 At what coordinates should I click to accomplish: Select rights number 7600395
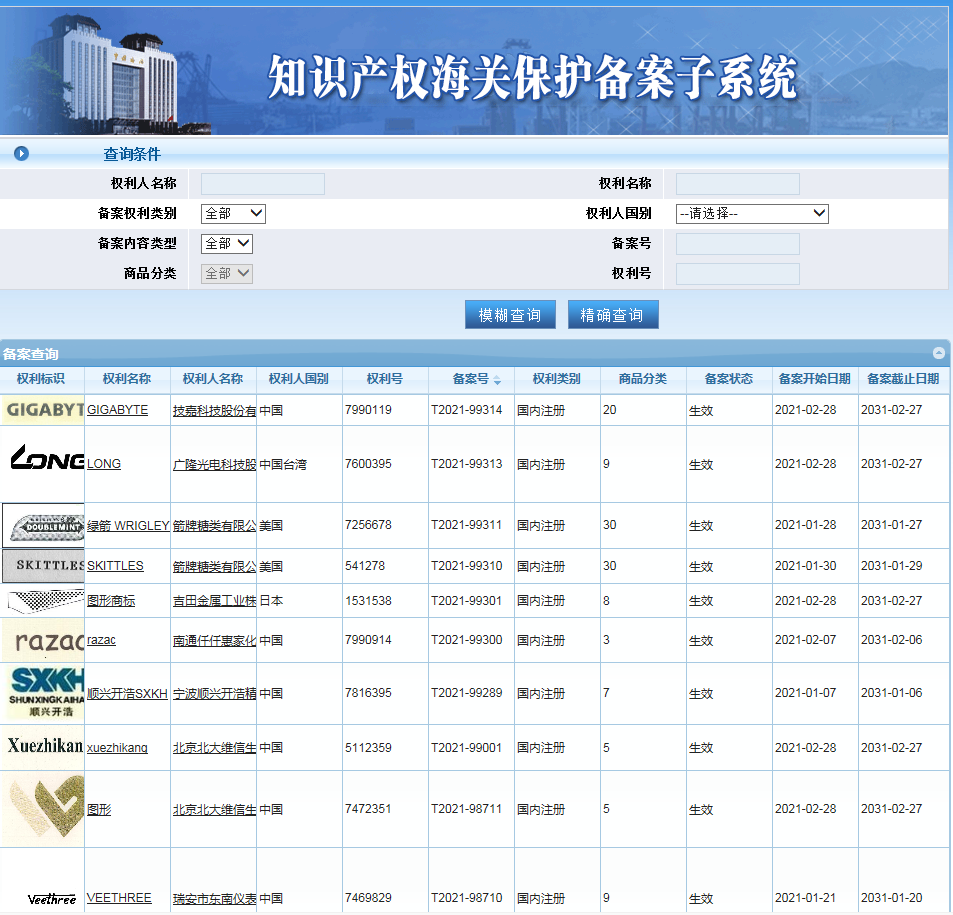click(x=368, y=464)
